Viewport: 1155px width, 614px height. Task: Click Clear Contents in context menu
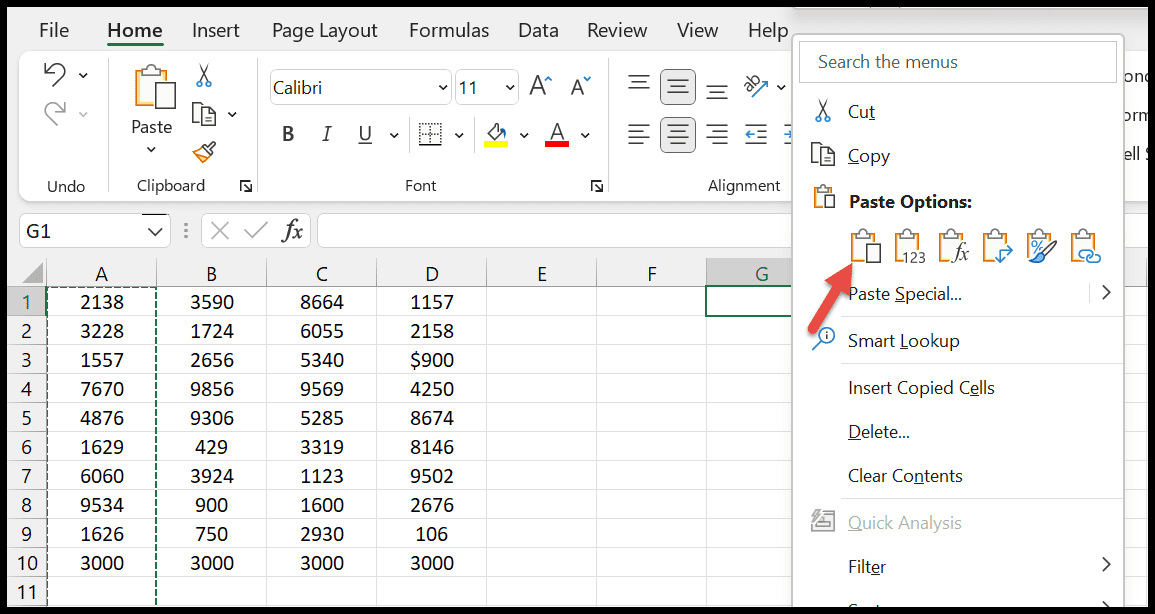pyautogui.click(x=905, y=476)
